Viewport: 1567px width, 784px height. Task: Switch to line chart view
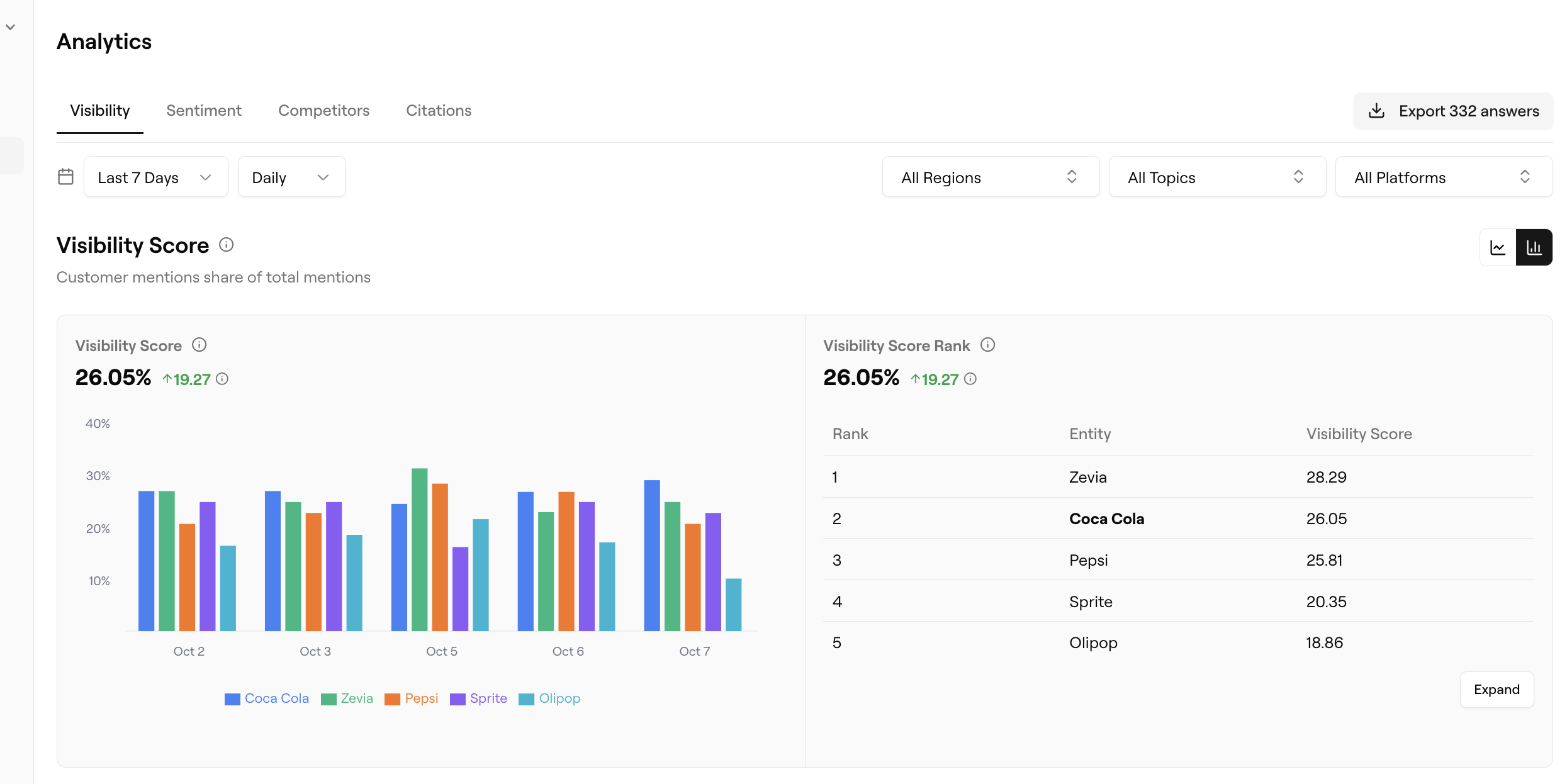click(1498, 247)
